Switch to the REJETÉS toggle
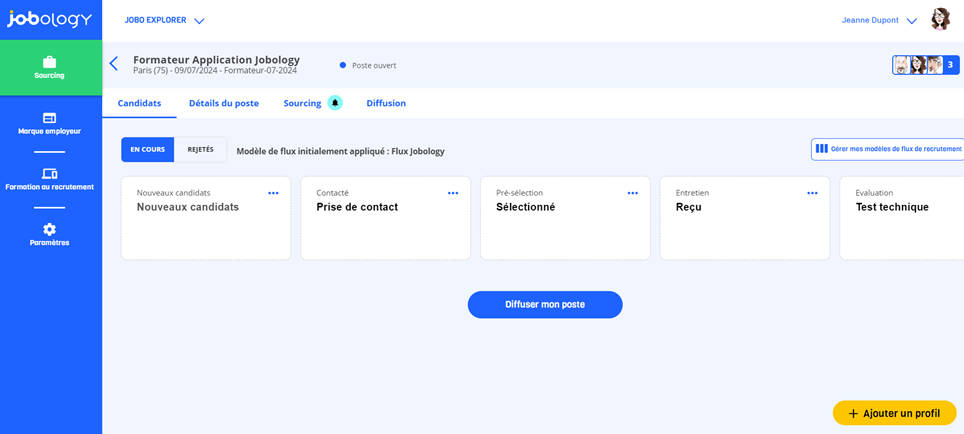Screen dimensions: 964x434 pos(200,149)
